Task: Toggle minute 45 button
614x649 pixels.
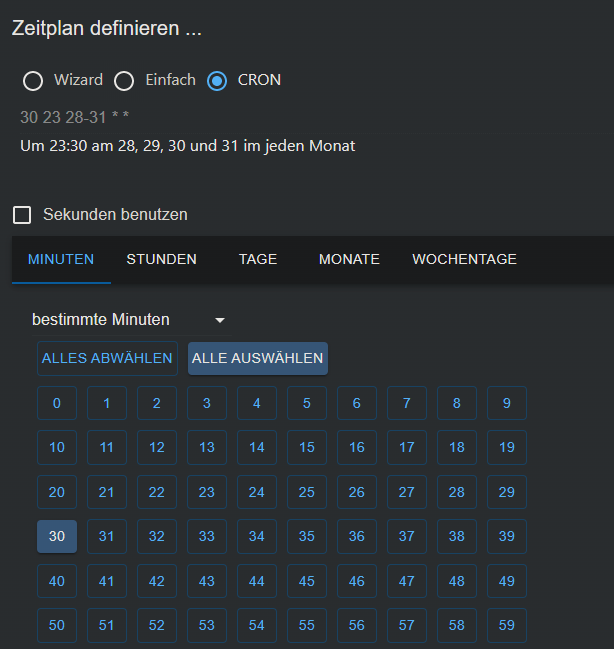Action: point(307,581)
